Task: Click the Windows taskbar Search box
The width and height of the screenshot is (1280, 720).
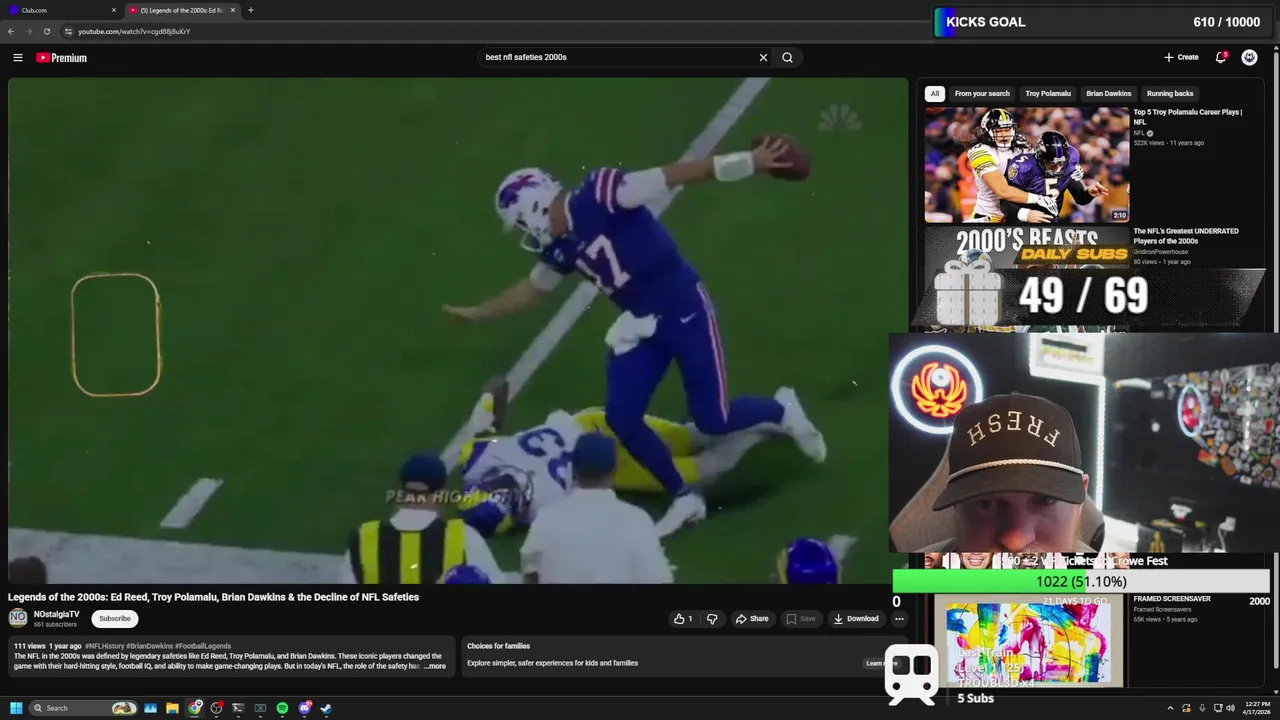Action: tap(82, 708)
